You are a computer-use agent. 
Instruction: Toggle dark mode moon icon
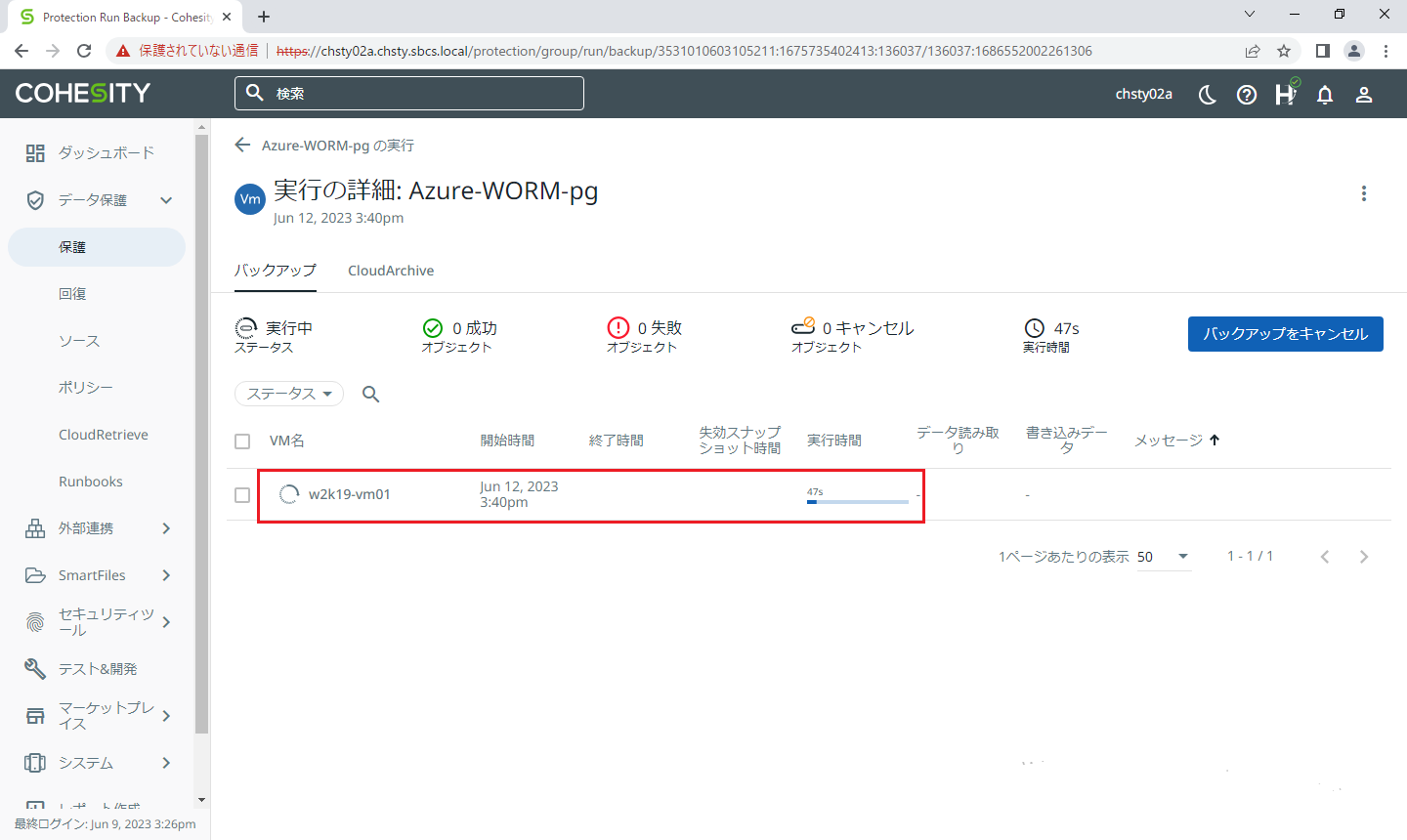pyautogui.click(x=1208, y=94)
